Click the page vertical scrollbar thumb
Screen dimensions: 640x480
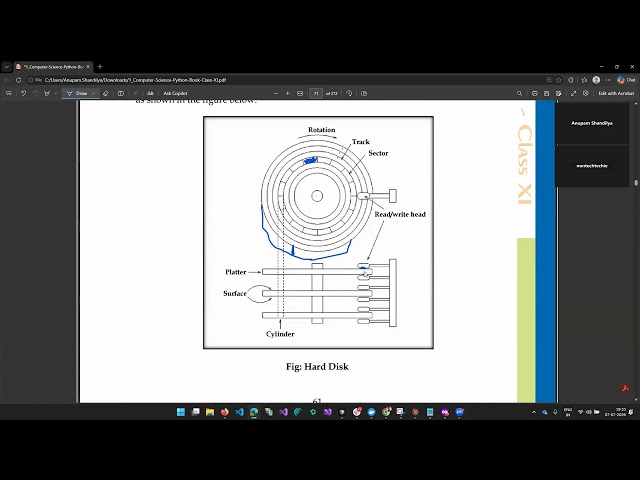[x=636, y=182]
